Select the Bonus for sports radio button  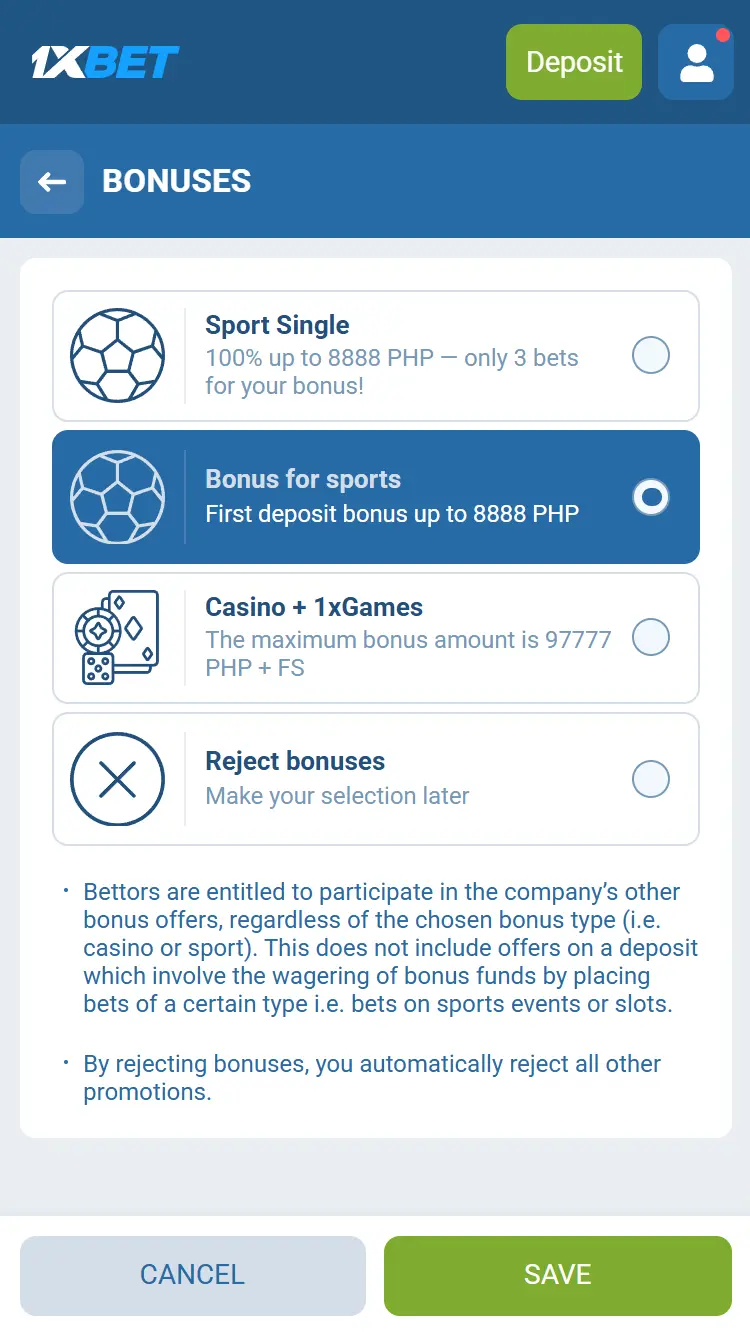pyautogui.click(x=651, y=497)
